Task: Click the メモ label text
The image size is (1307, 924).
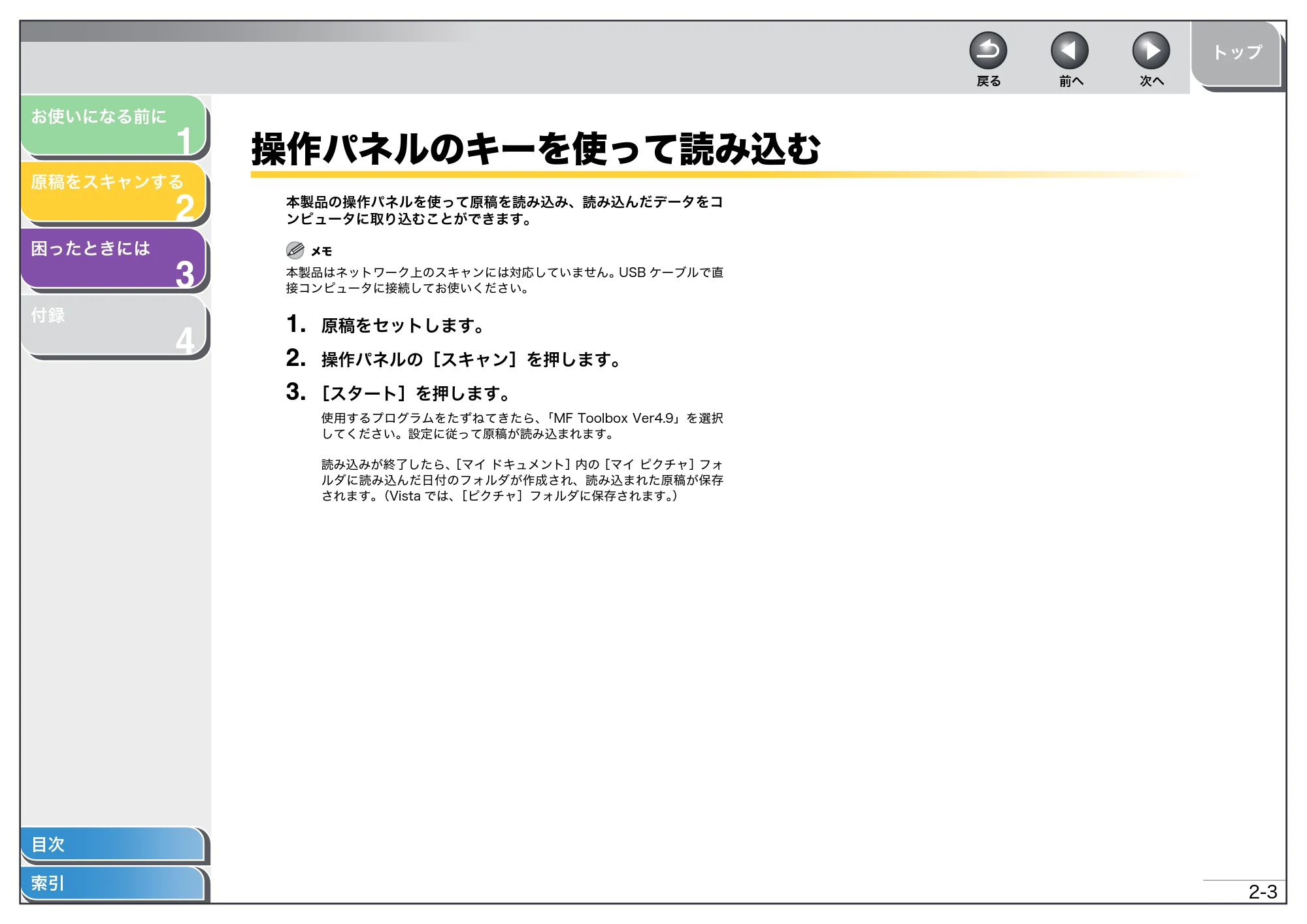Action: [x=322, y=252]
